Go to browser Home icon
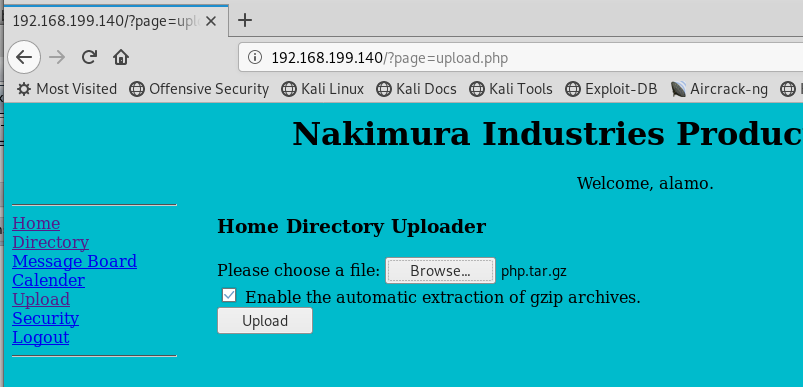 (121, 57)
